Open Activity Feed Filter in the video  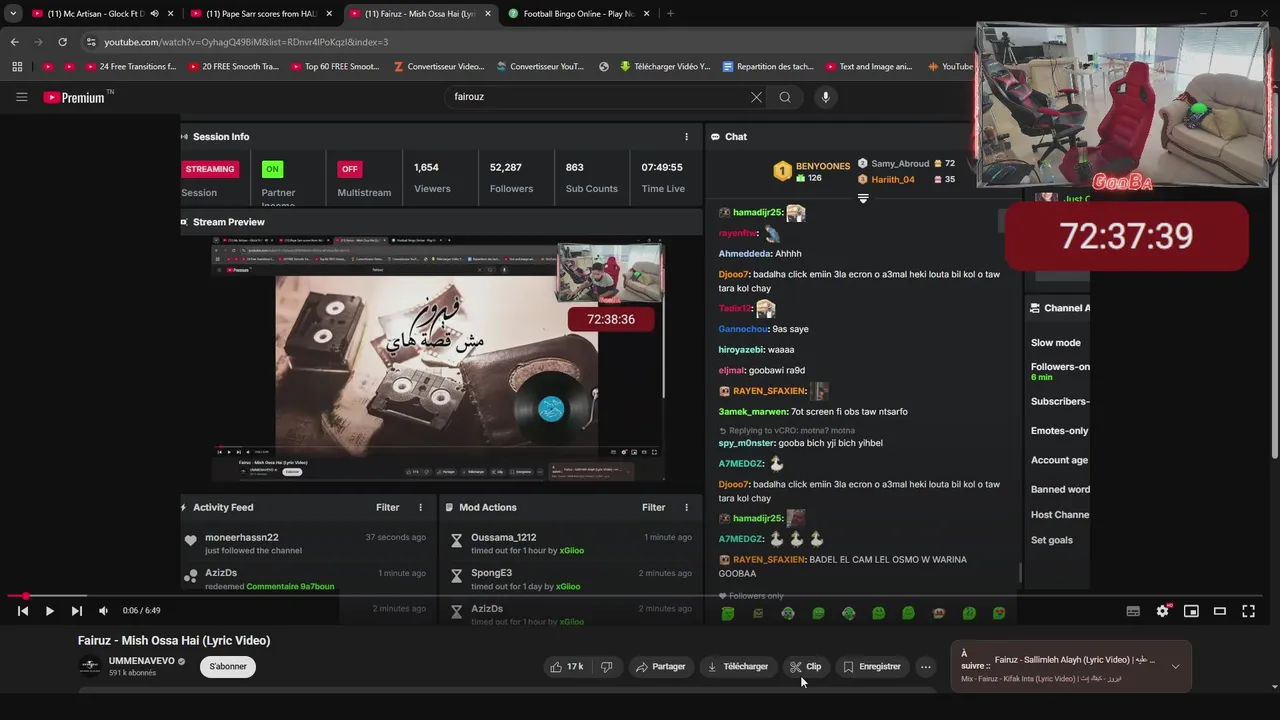click(388, 508)
